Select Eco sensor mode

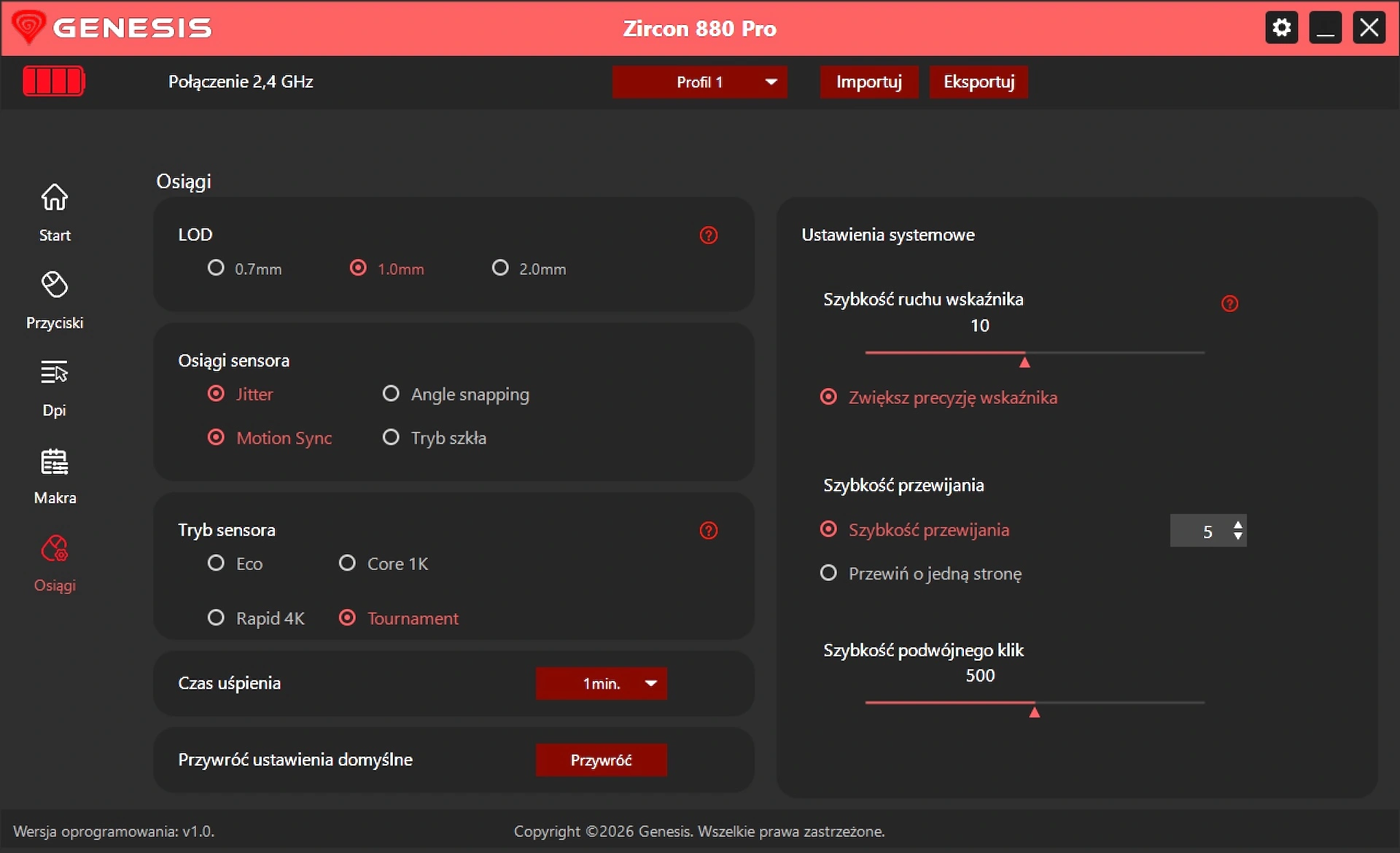coord(235,563)
